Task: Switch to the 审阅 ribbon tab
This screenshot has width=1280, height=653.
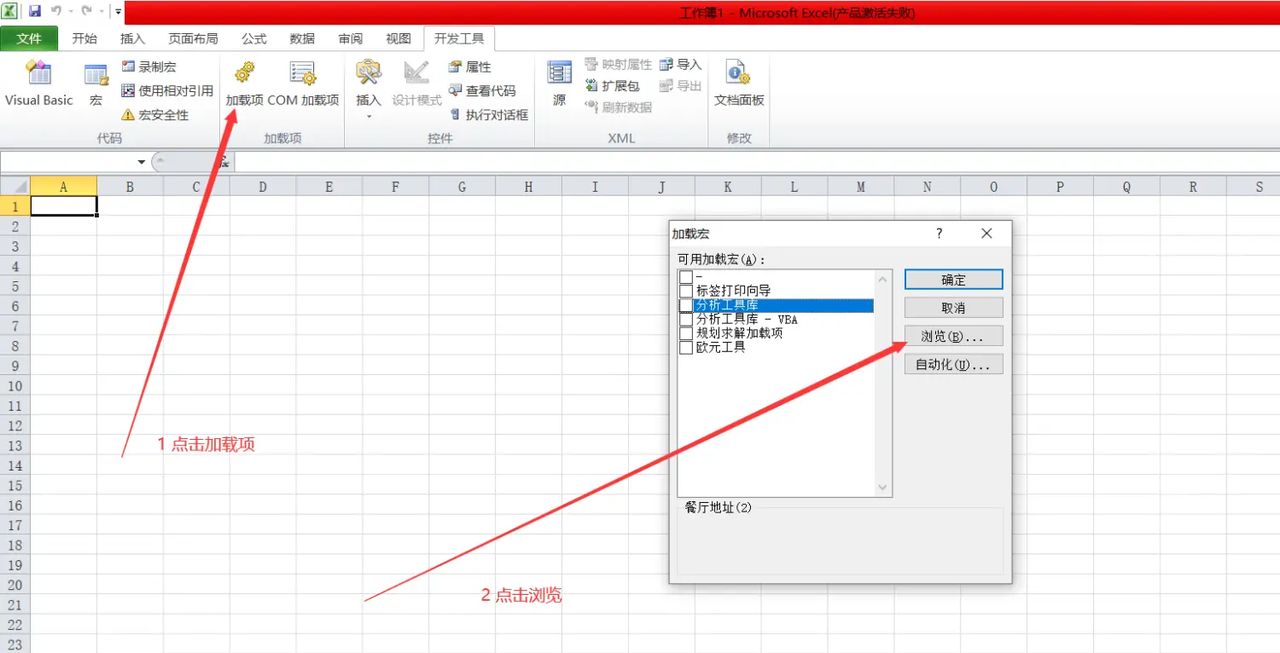Action: point(350,39)
